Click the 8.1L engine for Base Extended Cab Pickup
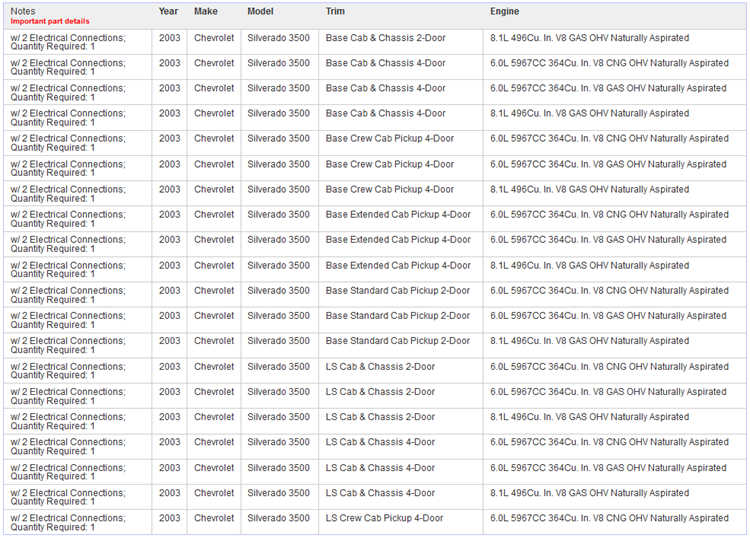The height and width of the screenshot is (538, 750). pos(589,265)
